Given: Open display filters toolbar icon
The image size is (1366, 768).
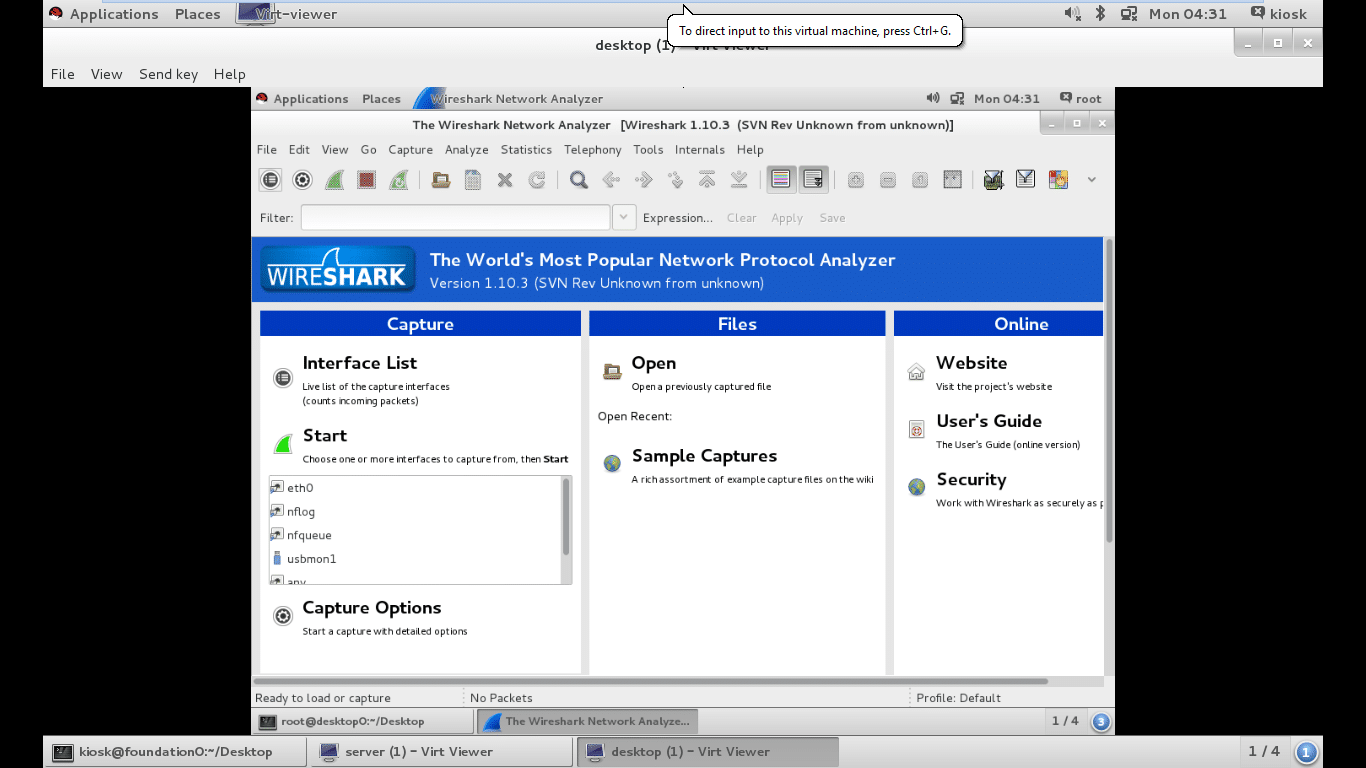Looking at the screenshot, I should (x=1025, y=180).
